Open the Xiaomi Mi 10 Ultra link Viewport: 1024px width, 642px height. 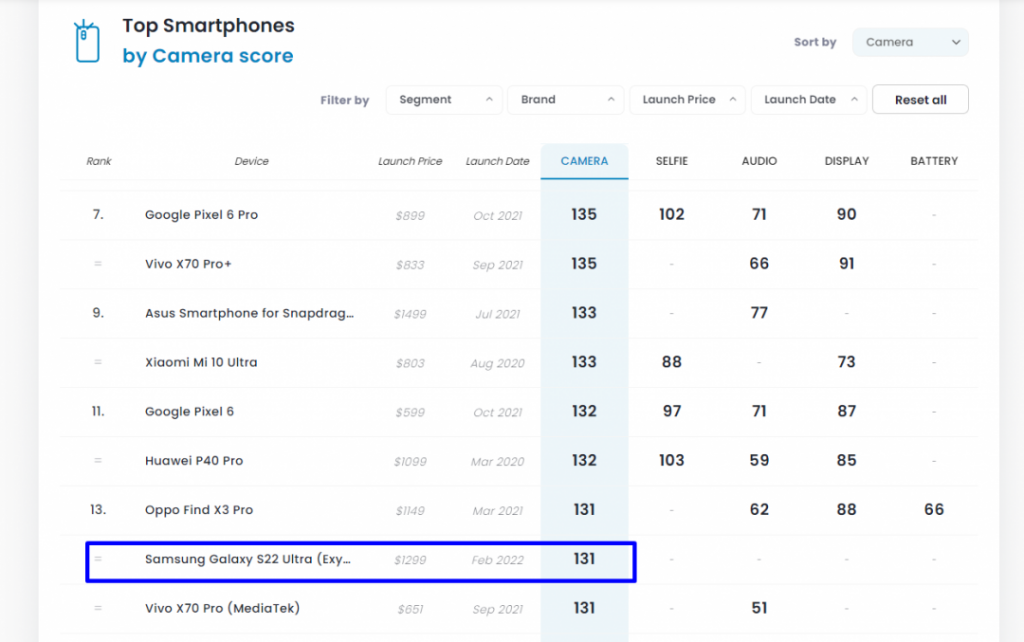point(201,362)
